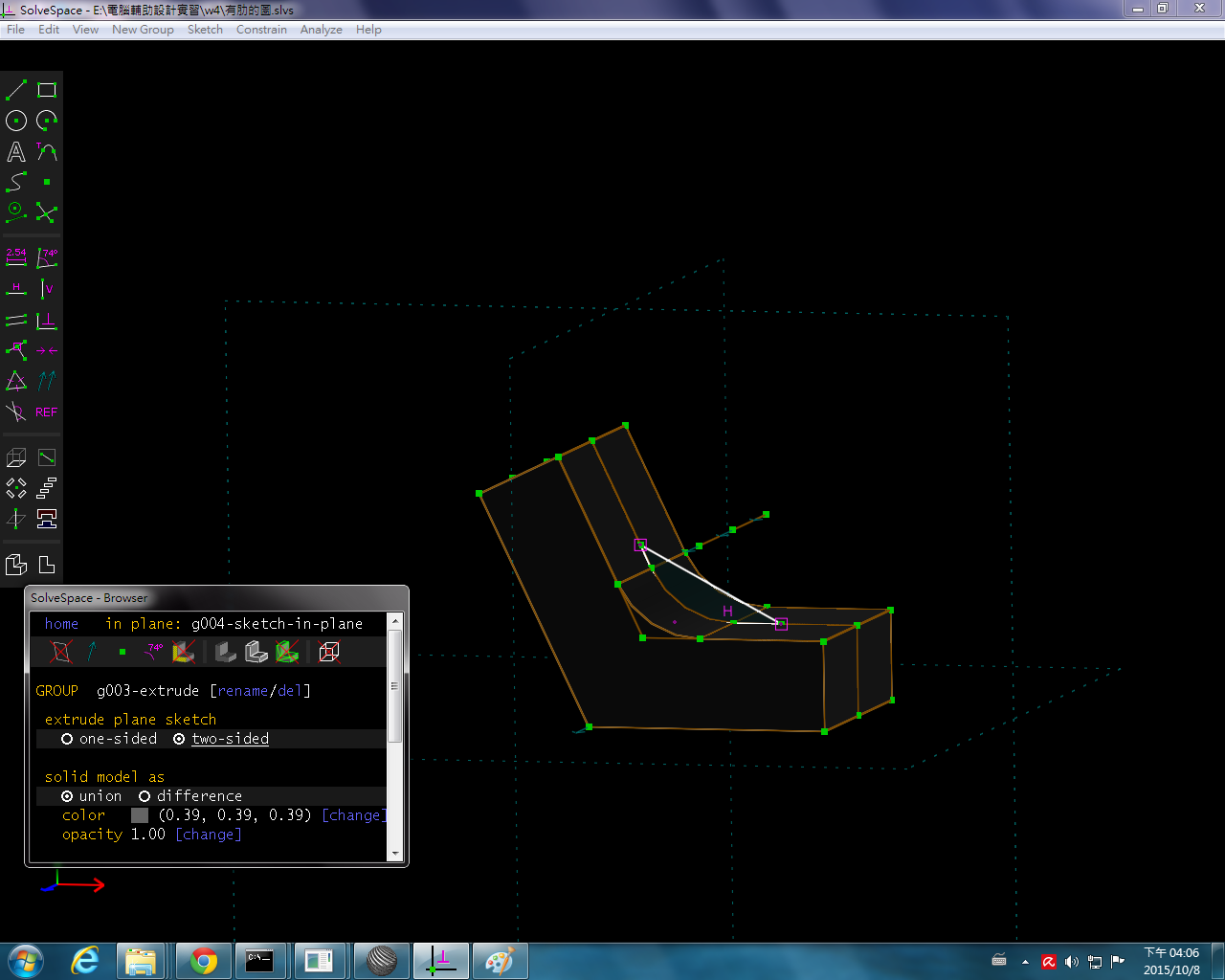The height and width of the screenshot is (980, 1225).
Task: Apply the 74° angle constraint
Action: (47, 258)
